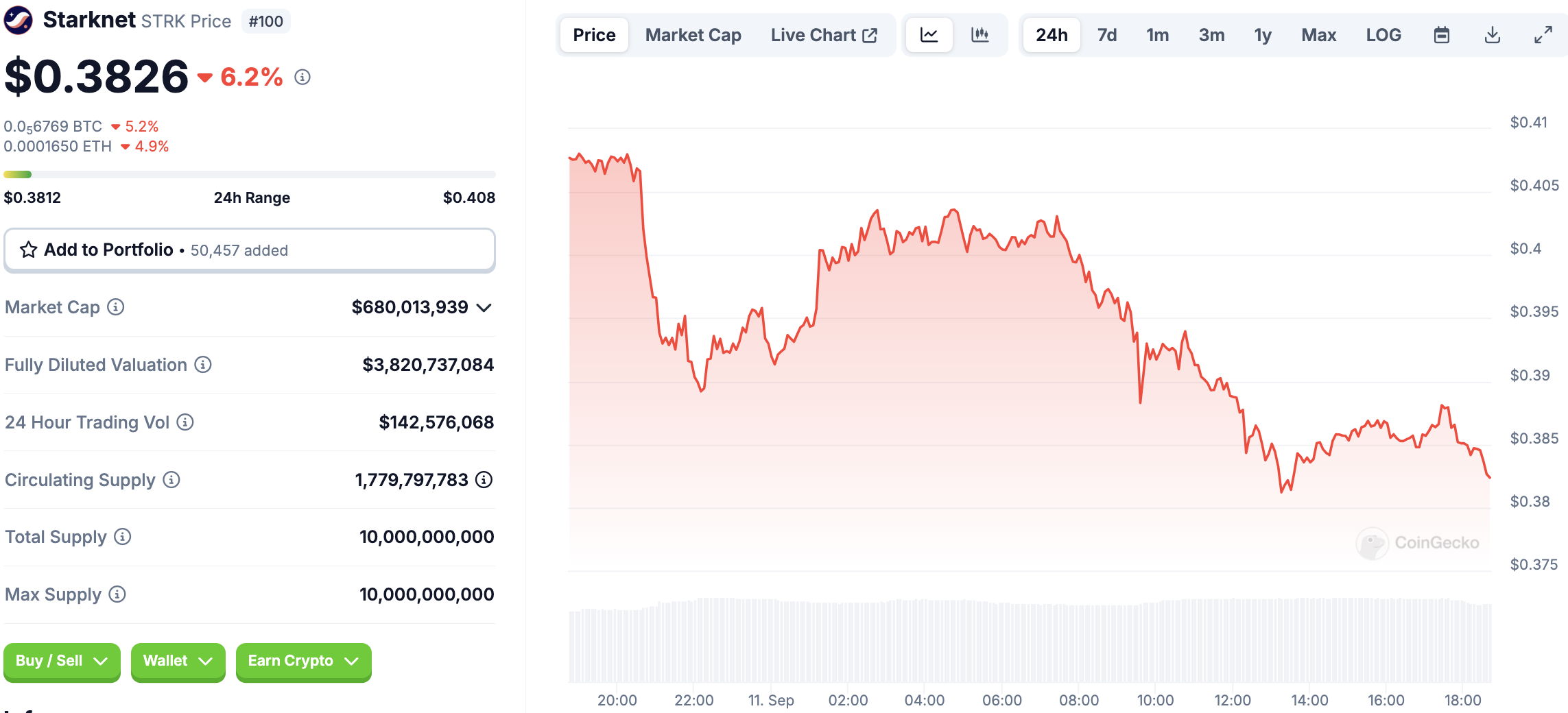Click the info icon next to price change
Image resolution: width=1568 pixels, height=713 pixels.
(x=302, y=77)
